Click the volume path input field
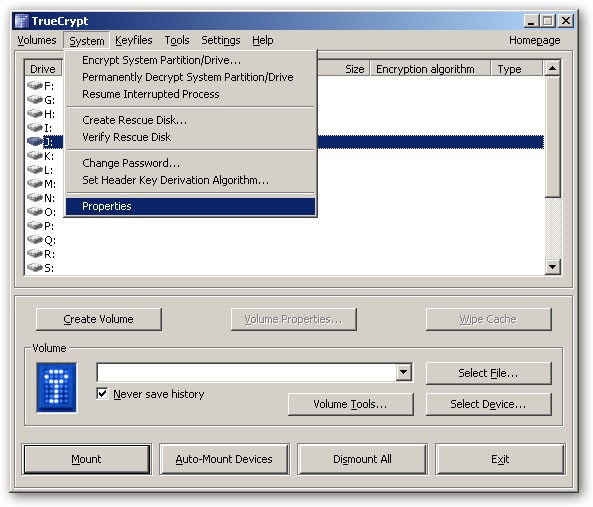This screenshot has width=593, height=507. [247, 372]
